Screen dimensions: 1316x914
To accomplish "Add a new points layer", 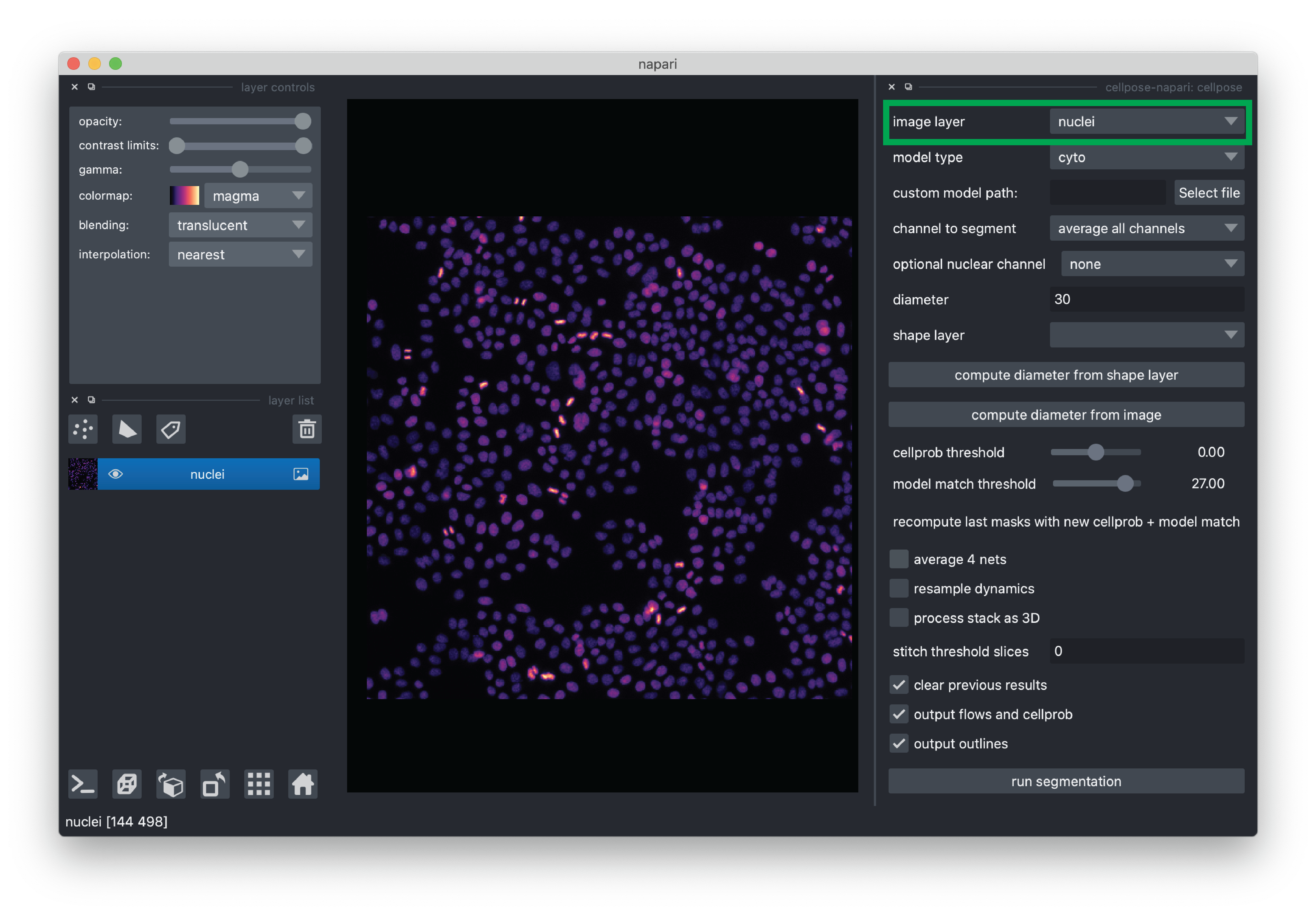I will (x=83, y=429).
